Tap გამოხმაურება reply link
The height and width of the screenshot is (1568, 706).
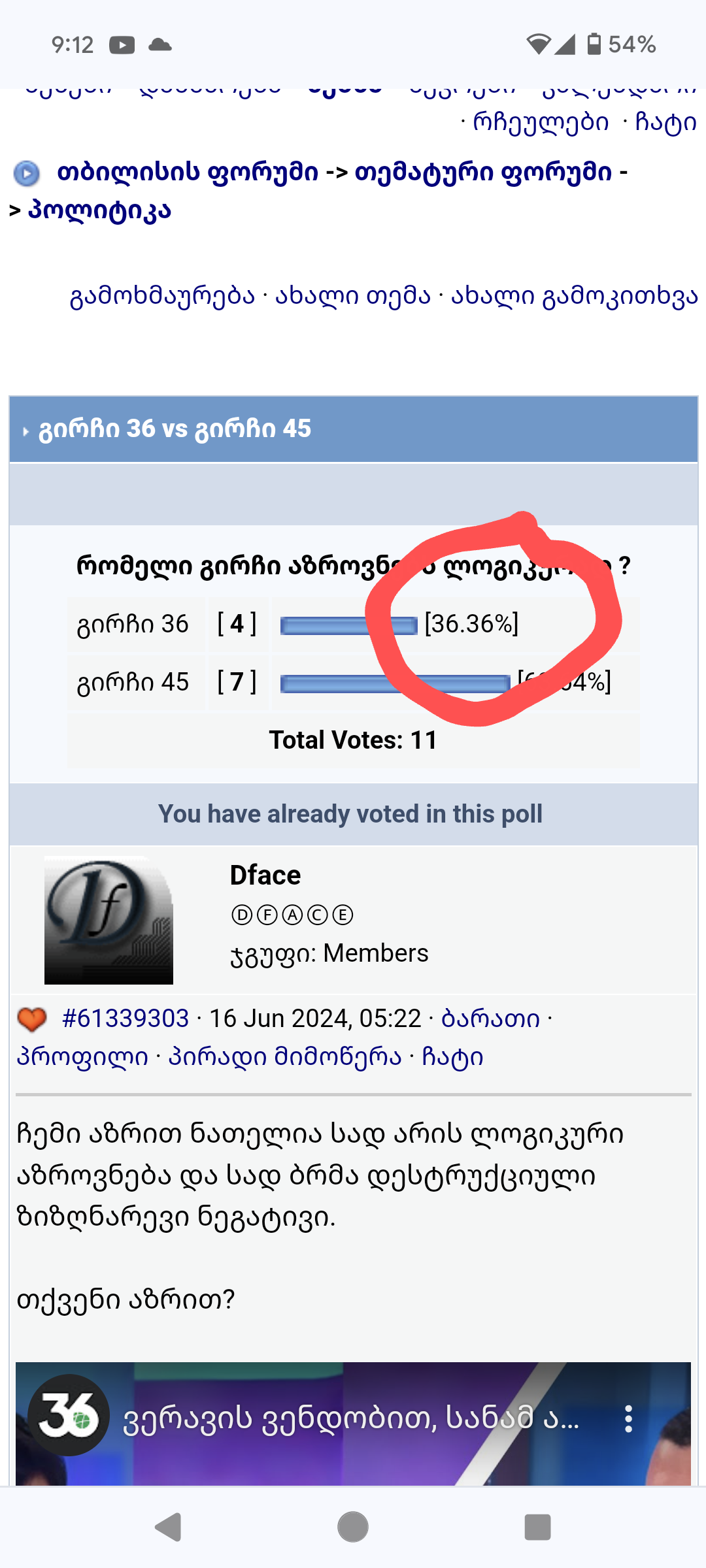point(162,297)
